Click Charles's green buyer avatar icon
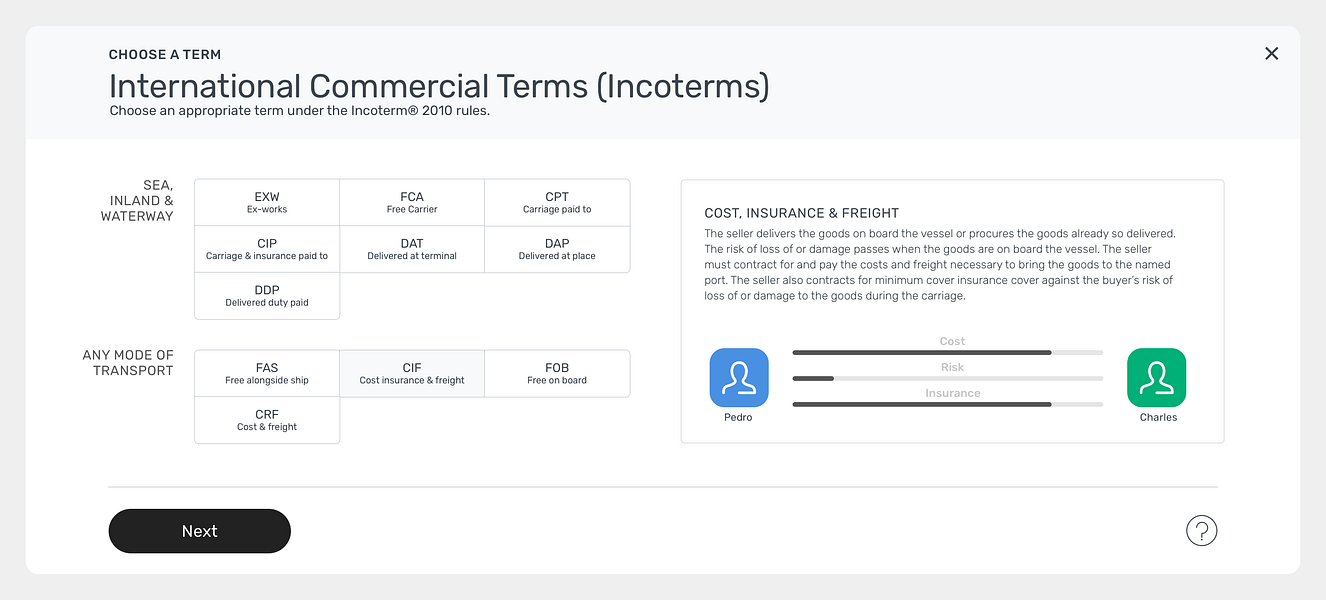1326x600 pixels. [1156, 377]
